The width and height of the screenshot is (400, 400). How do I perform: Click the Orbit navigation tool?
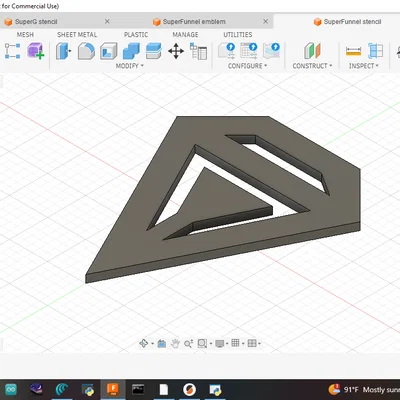[x=144, y=343]
